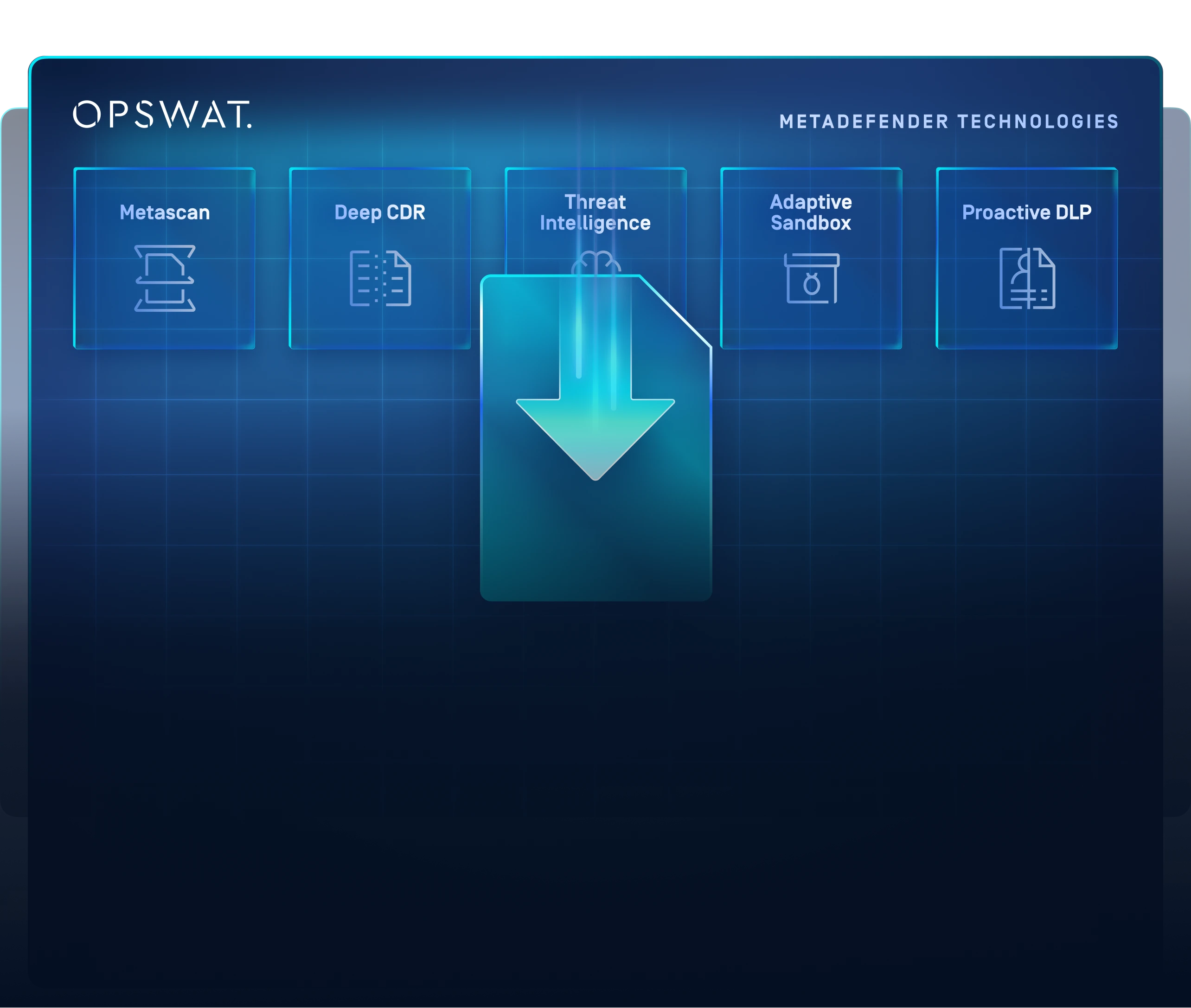
Task: Click the Threat Intelligence label
Action: [x=595, y=212]
